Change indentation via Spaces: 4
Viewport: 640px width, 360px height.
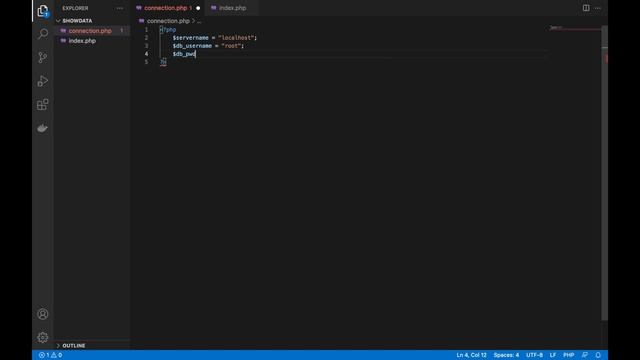[x=506, y=355]
